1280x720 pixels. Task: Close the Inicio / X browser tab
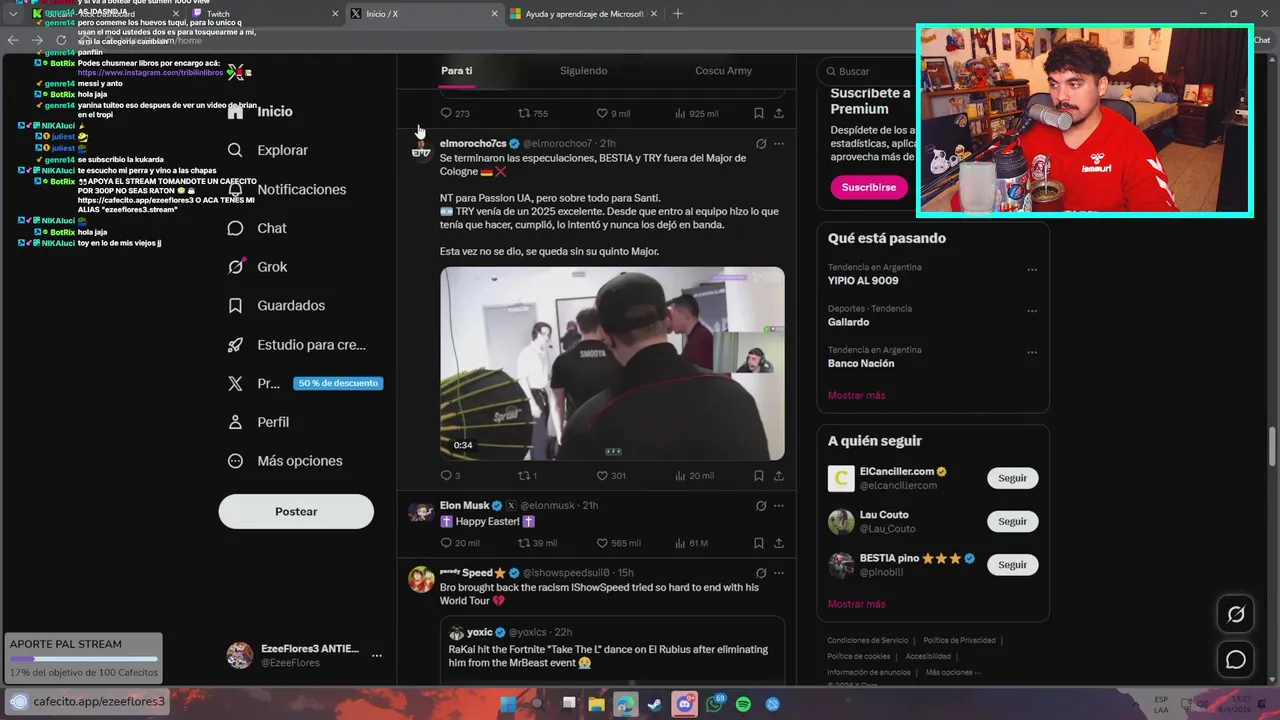click(x=494, y=14)
